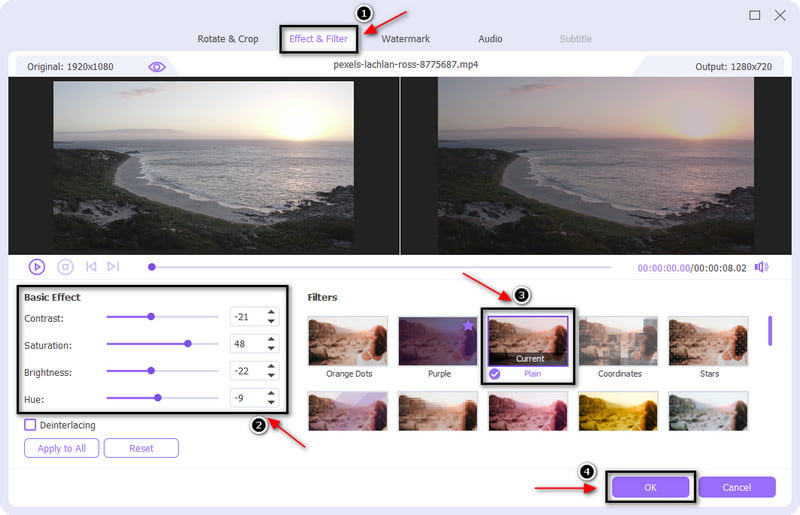Go to next frame

pyautogui.click(x=113, y=266)
